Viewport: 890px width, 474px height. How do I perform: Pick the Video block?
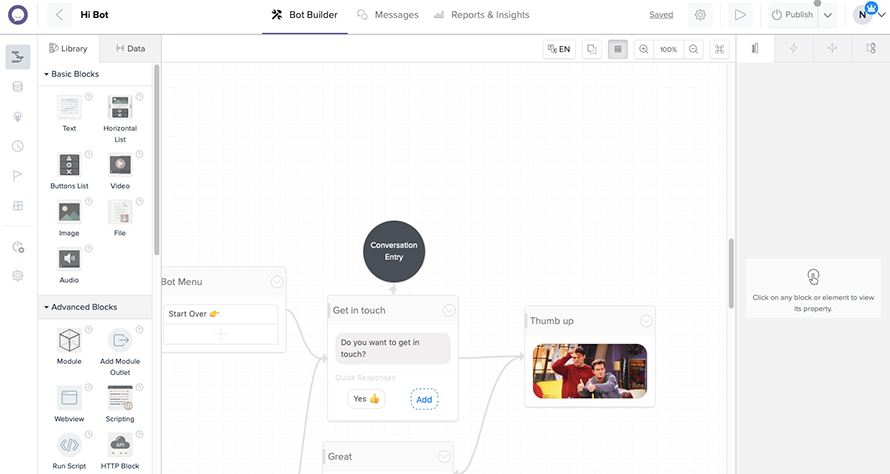[120, 170]
